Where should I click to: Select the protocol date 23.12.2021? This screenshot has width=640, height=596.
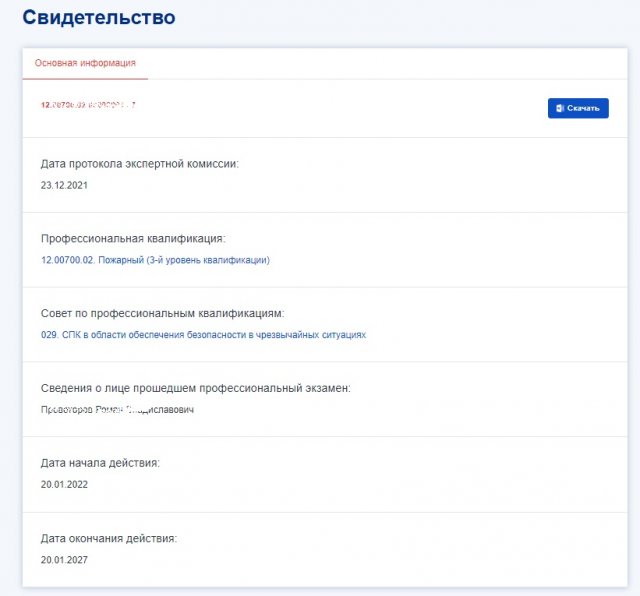[x=65, y=185]
